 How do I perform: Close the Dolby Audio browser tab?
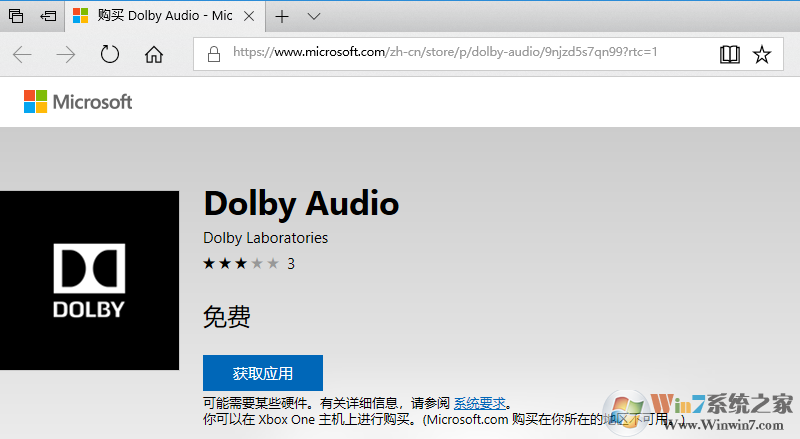(x=249, y=16)
